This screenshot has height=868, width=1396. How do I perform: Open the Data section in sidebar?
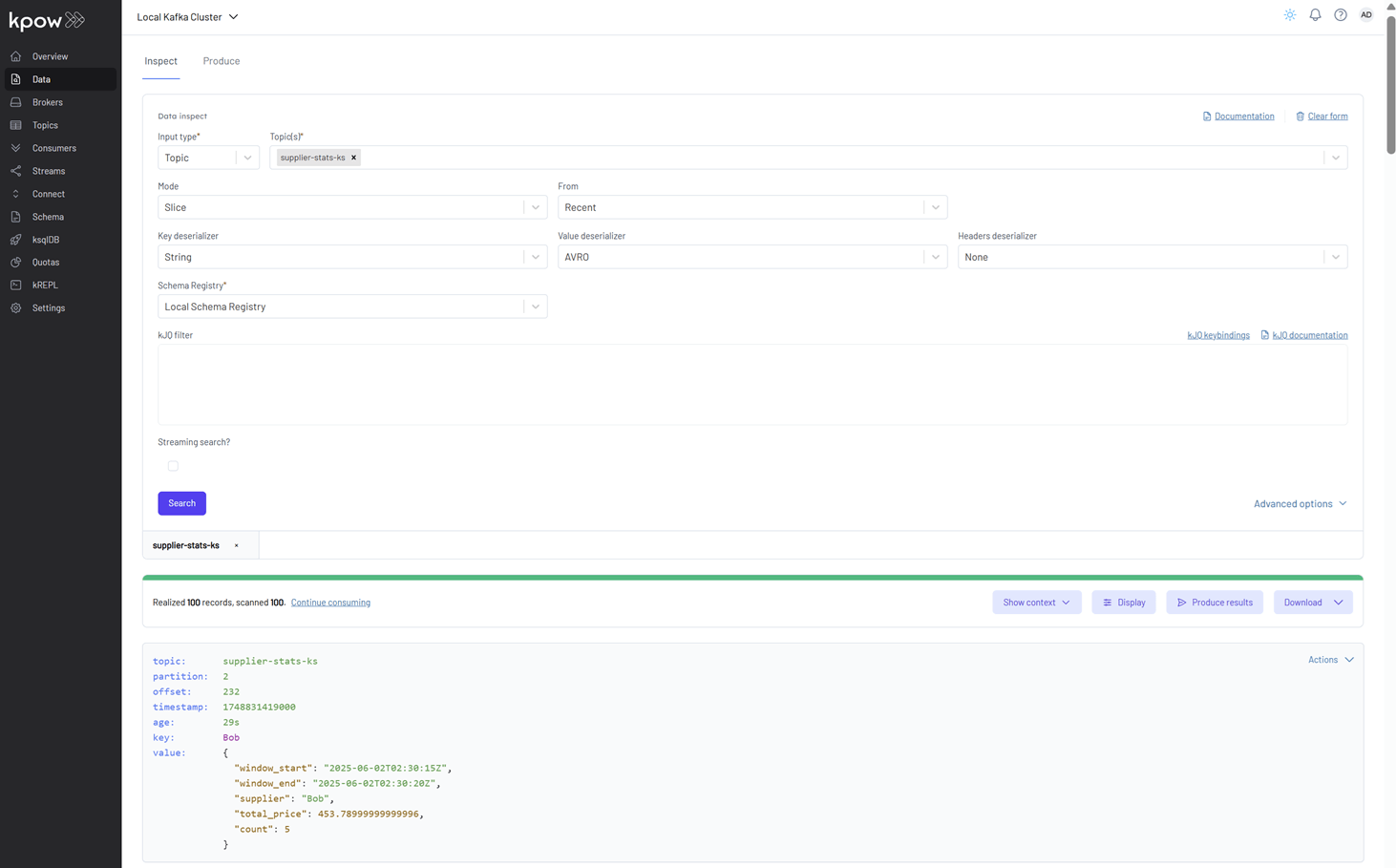coord(60,79)
